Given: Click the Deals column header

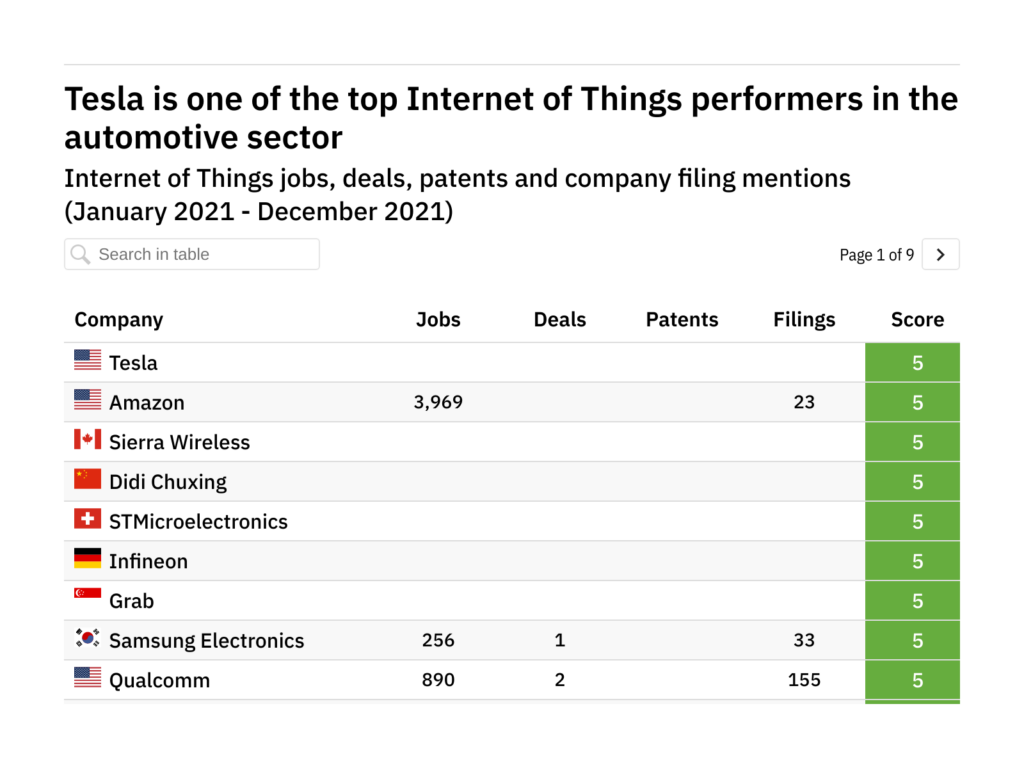Looking at the screenshot, I should (560, 320).
